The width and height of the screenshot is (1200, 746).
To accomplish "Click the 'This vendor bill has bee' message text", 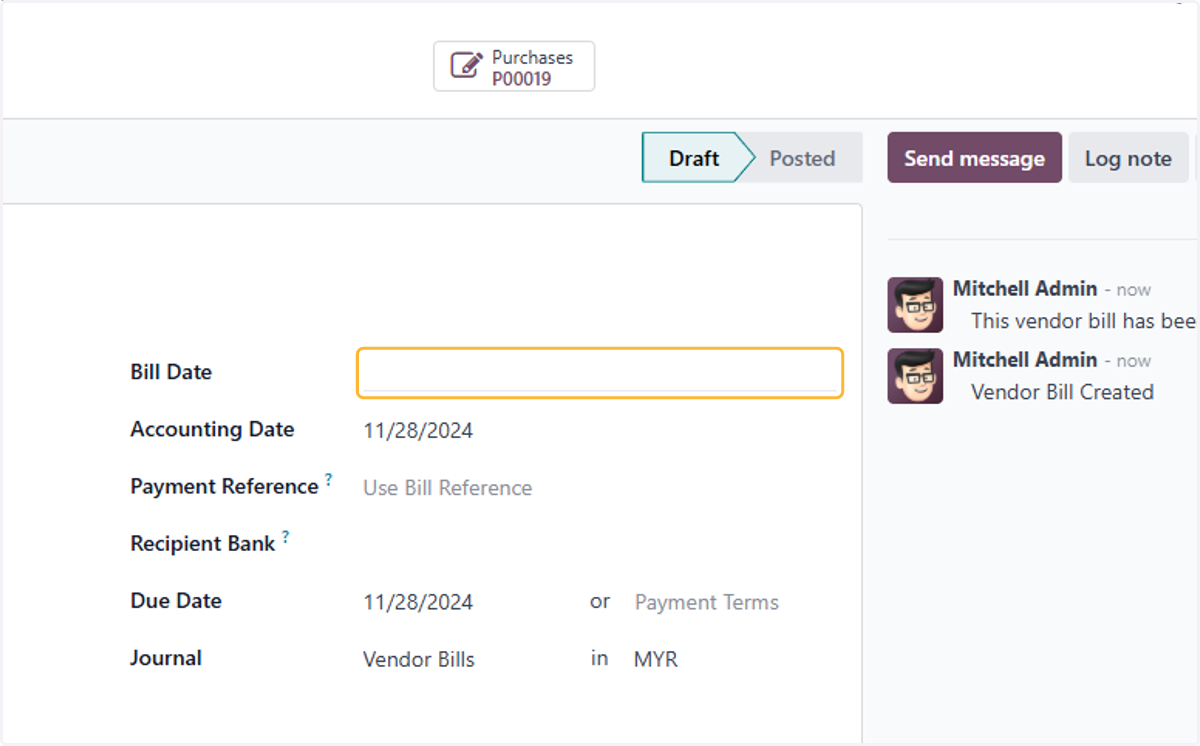I will pyautogui.click(x=1084, y=321).
